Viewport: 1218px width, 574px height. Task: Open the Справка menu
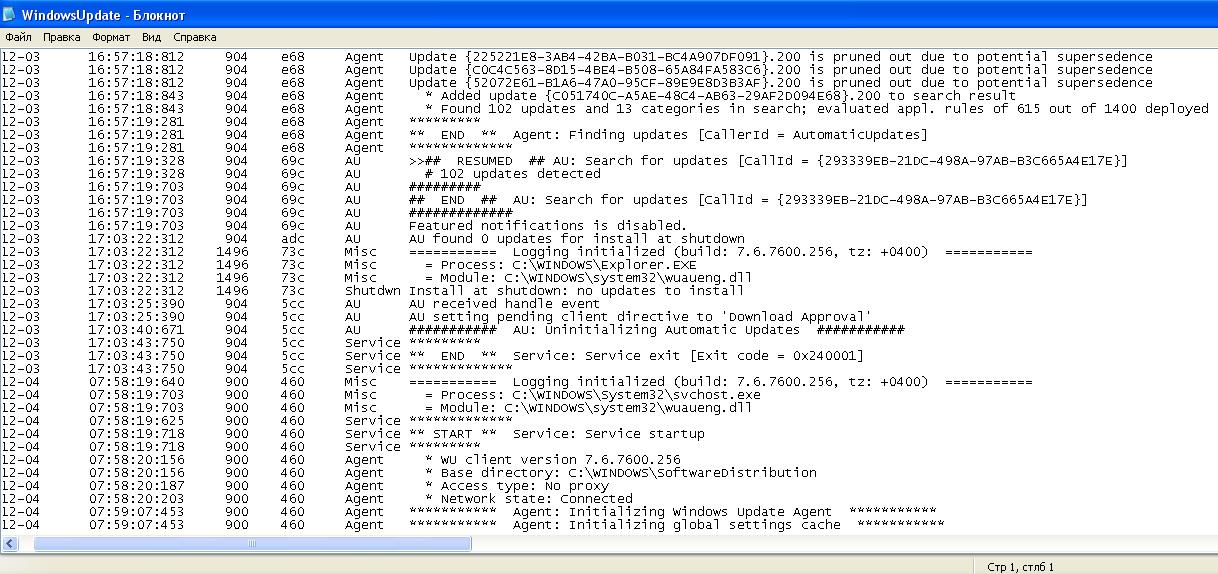click(x=194, y=37)
